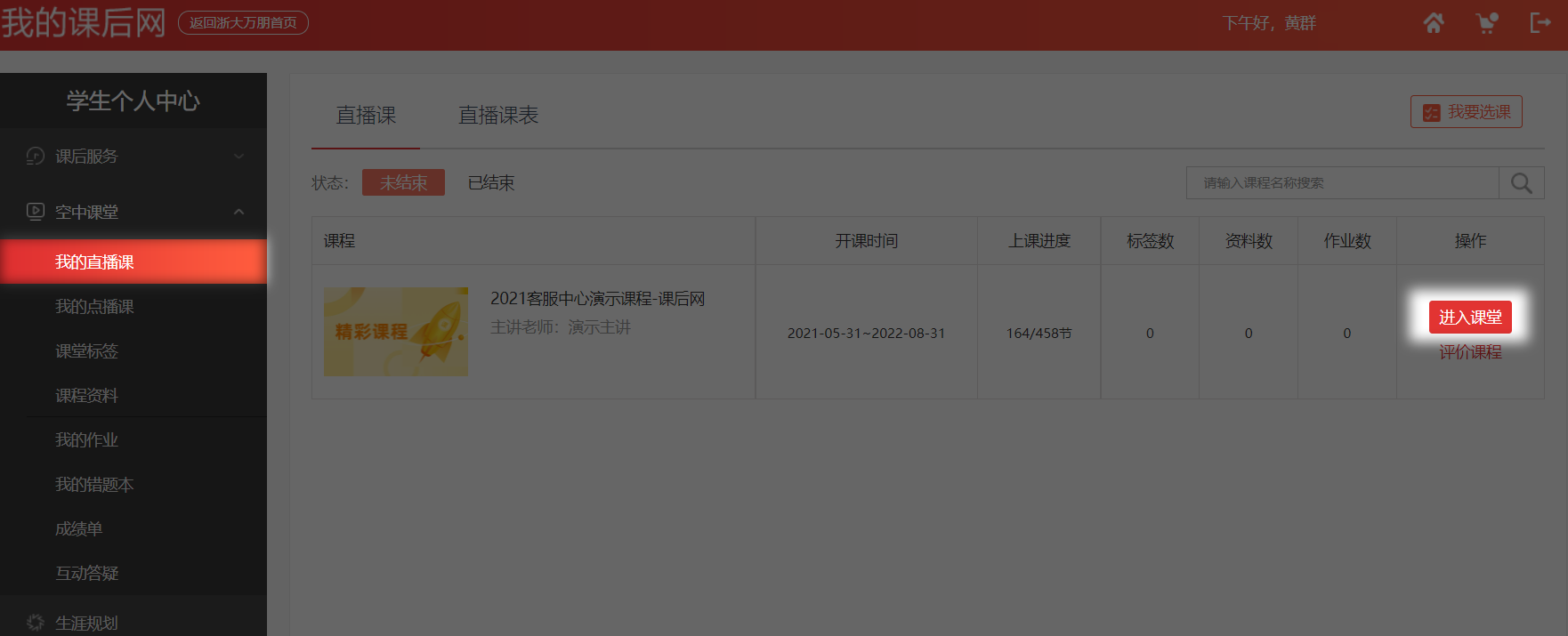Collapse the 空中课堂 chevron

(x=238, y=212)
